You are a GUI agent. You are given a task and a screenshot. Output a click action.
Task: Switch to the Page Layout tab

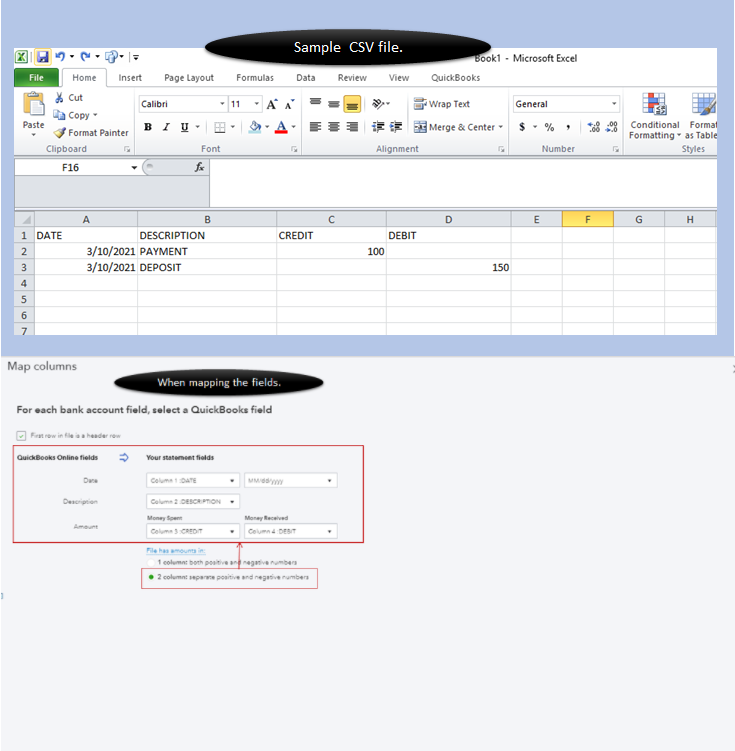189,78
